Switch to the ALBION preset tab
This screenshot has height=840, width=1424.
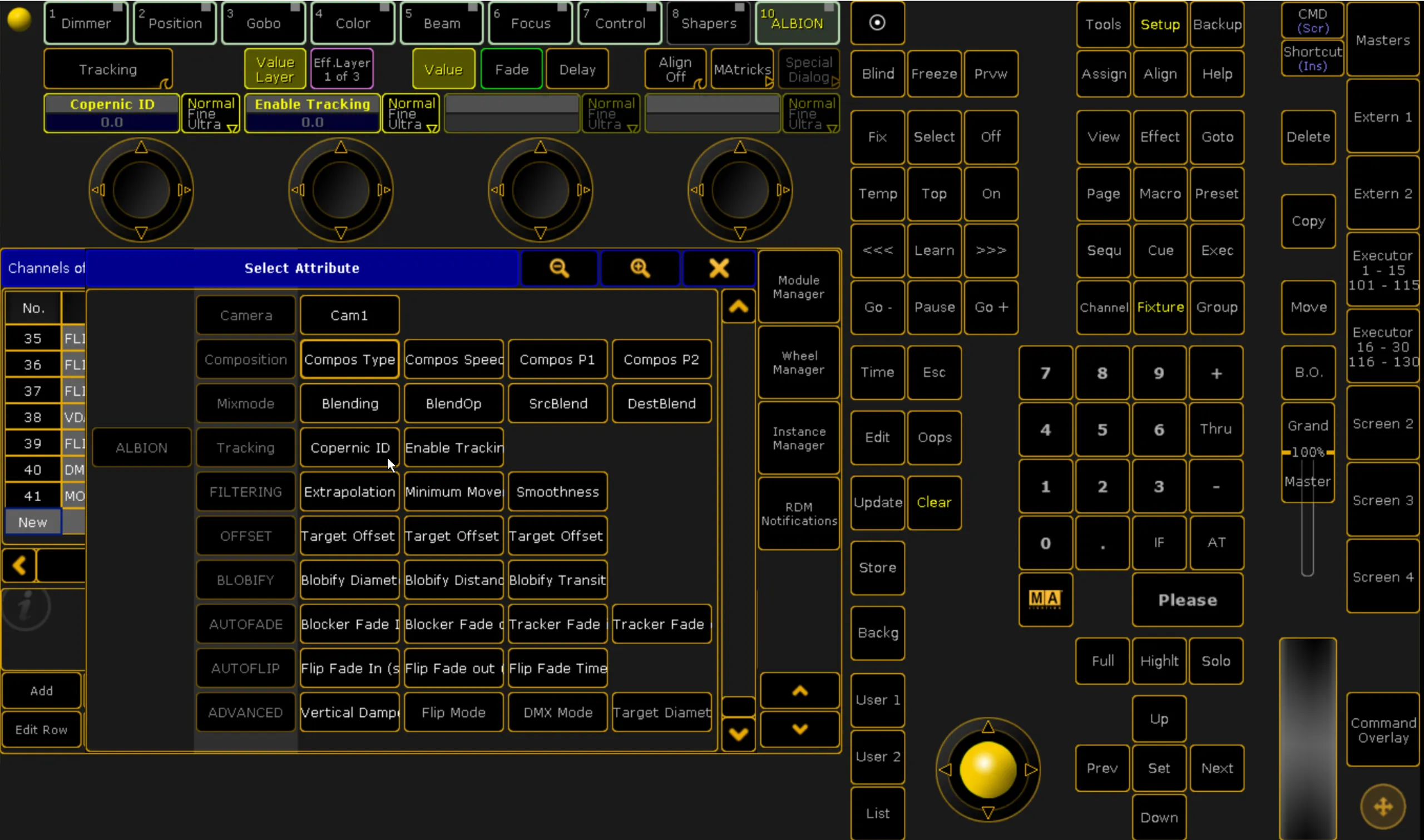797,23
